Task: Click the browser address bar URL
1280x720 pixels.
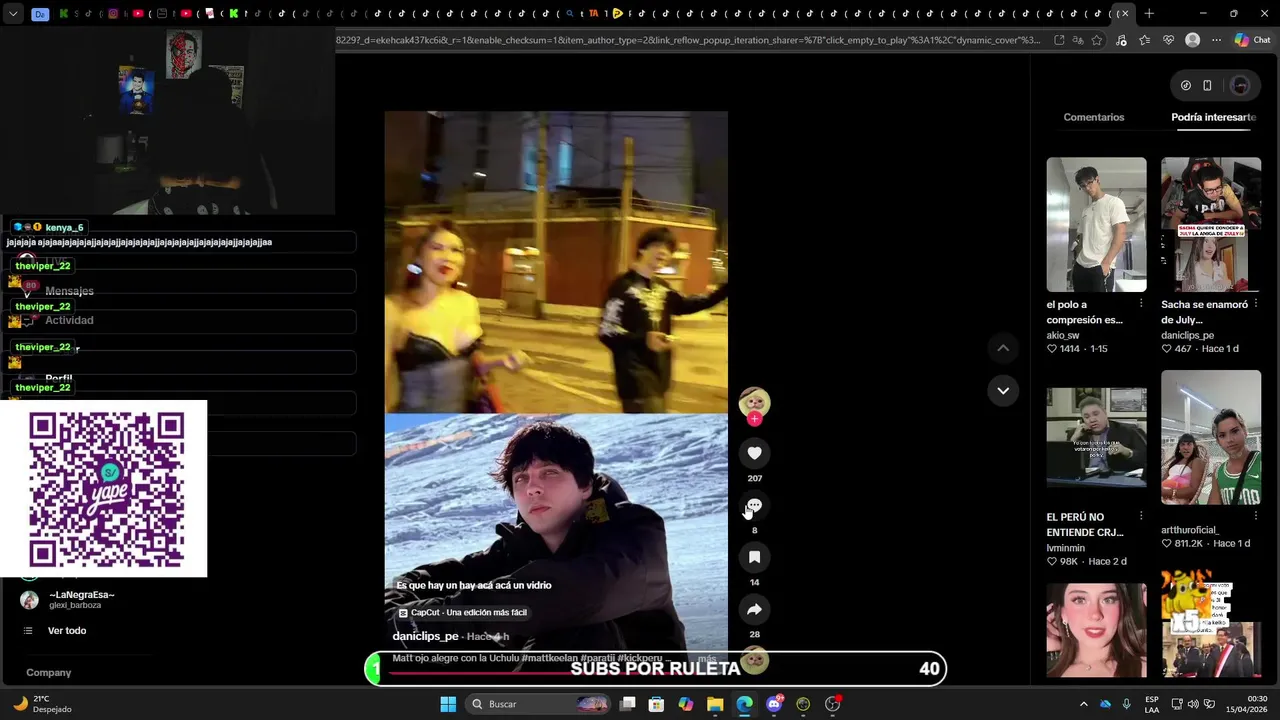Action: click(690, 40)
